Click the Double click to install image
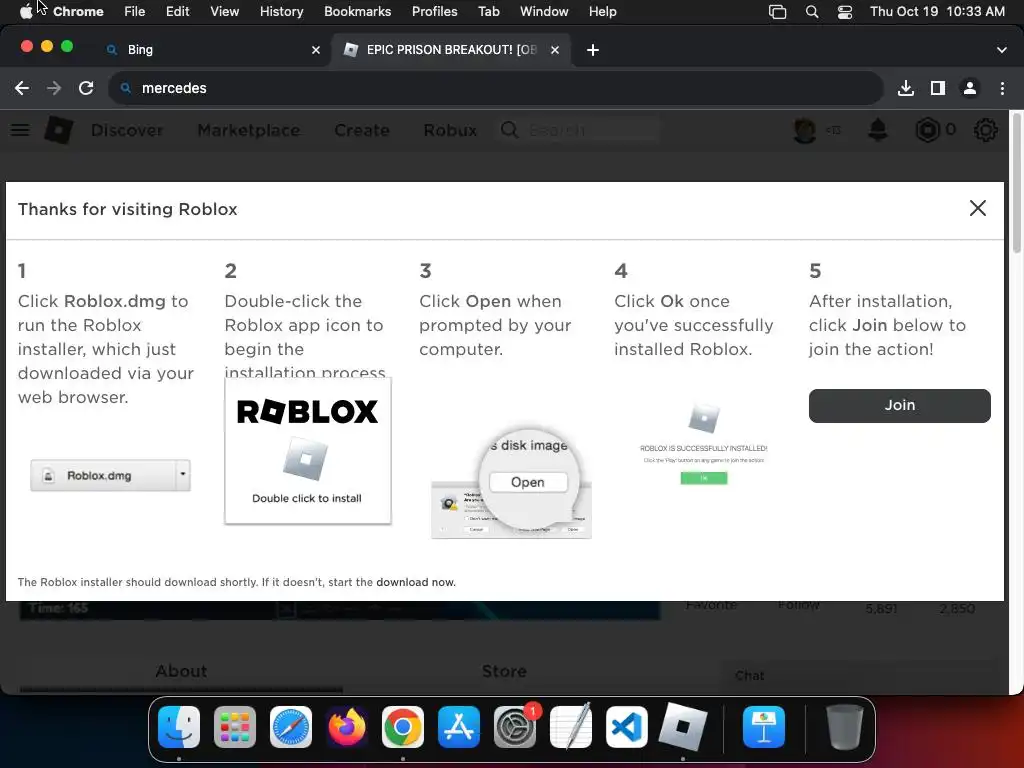Image resolution: width=1024 pixels, height=768 pixels. tap(308, 451)
